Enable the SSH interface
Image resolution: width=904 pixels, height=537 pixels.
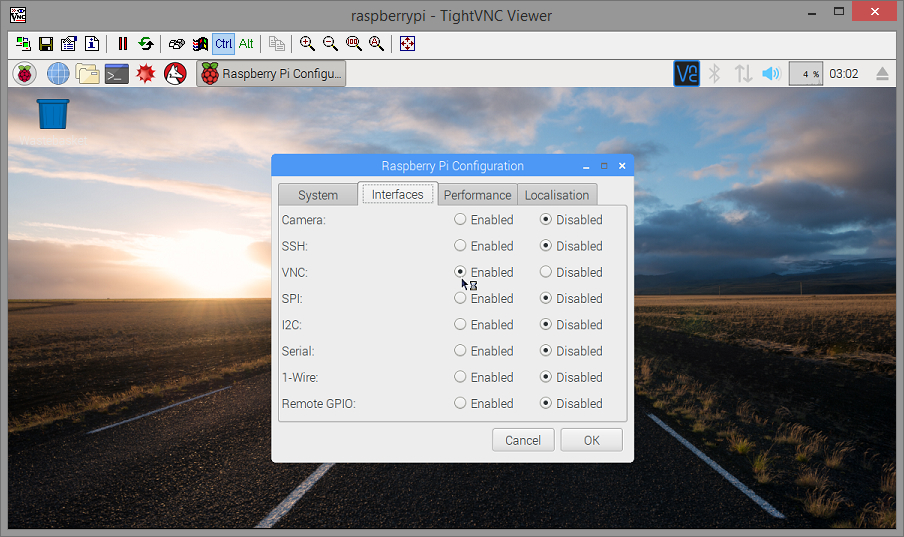(484, 246)
